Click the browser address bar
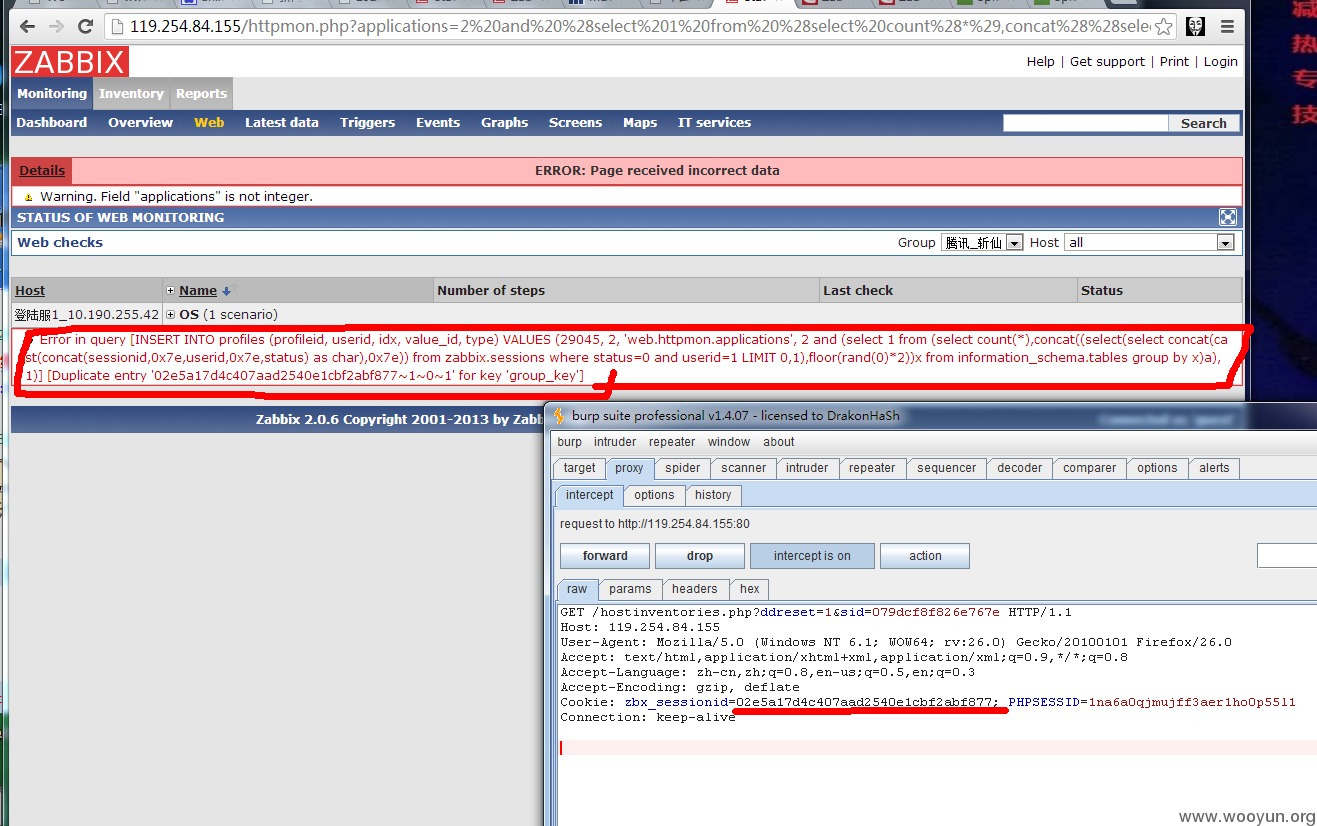 pos(640,27)
